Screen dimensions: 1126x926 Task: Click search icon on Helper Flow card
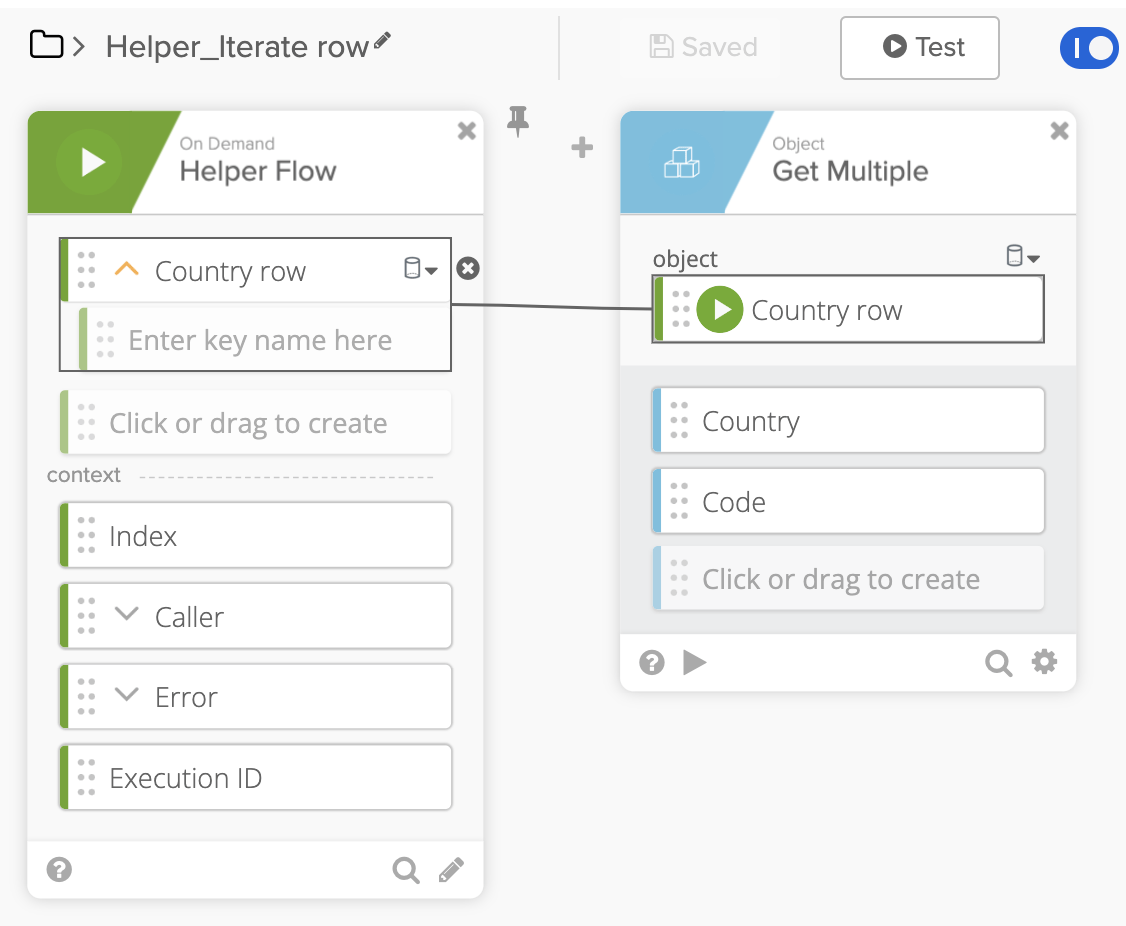(405, 870)
